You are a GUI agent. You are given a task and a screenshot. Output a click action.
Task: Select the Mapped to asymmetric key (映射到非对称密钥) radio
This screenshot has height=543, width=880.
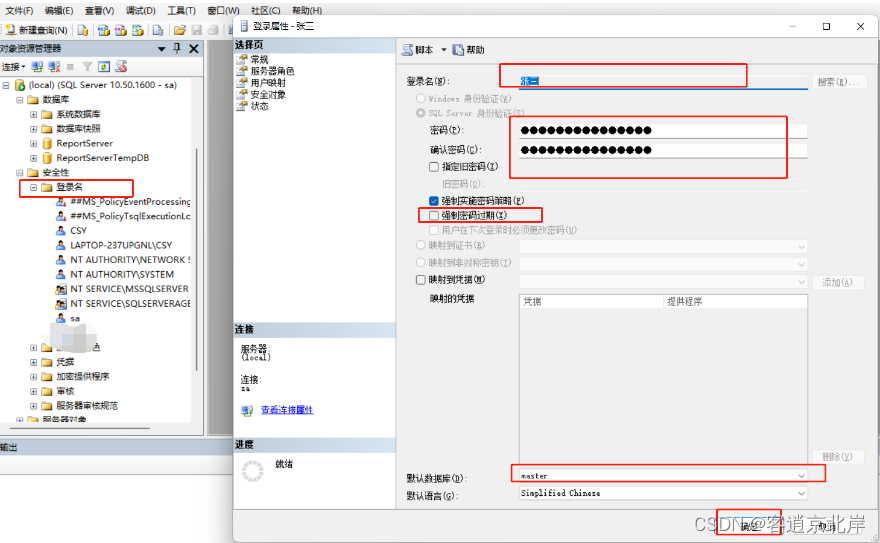coord(420,263)
